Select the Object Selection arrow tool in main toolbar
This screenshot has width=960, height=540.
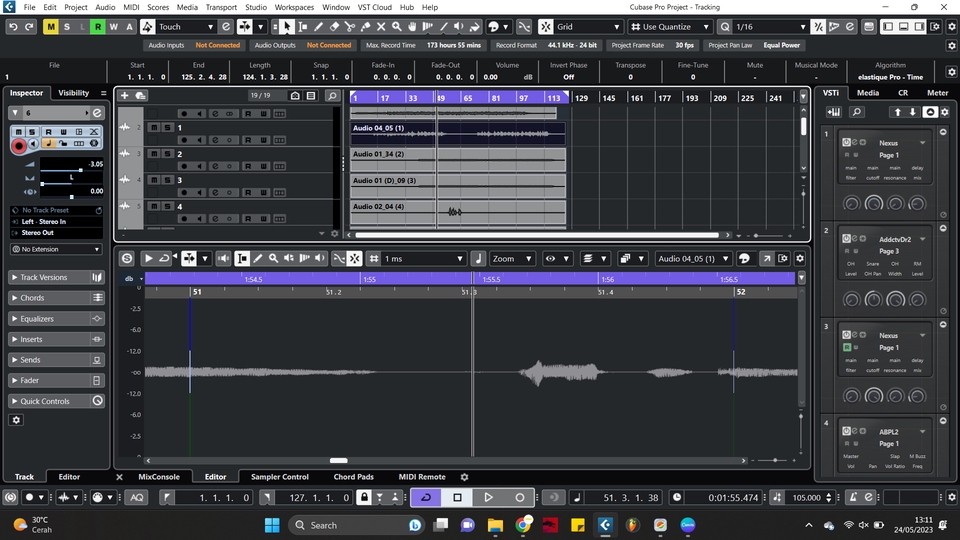[287, 27]
